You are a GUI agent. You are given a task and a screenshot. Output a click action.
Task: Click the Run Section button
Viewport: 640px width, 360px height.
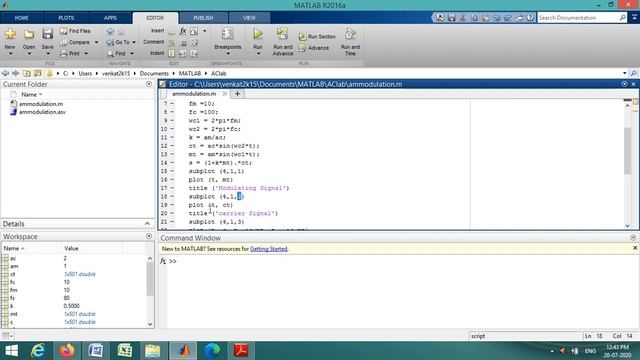(x=317, y=37)
